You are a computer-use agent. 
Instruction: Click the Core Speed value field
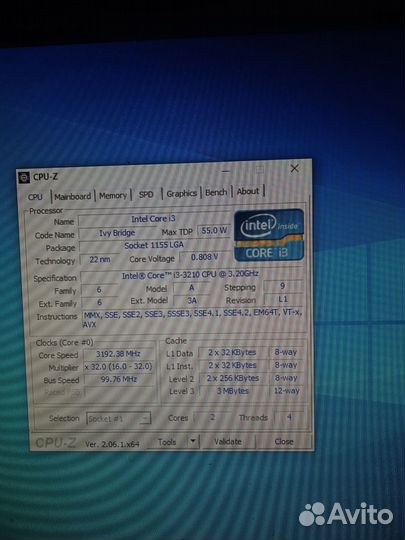pyautogui.click(x=118, y=354)
